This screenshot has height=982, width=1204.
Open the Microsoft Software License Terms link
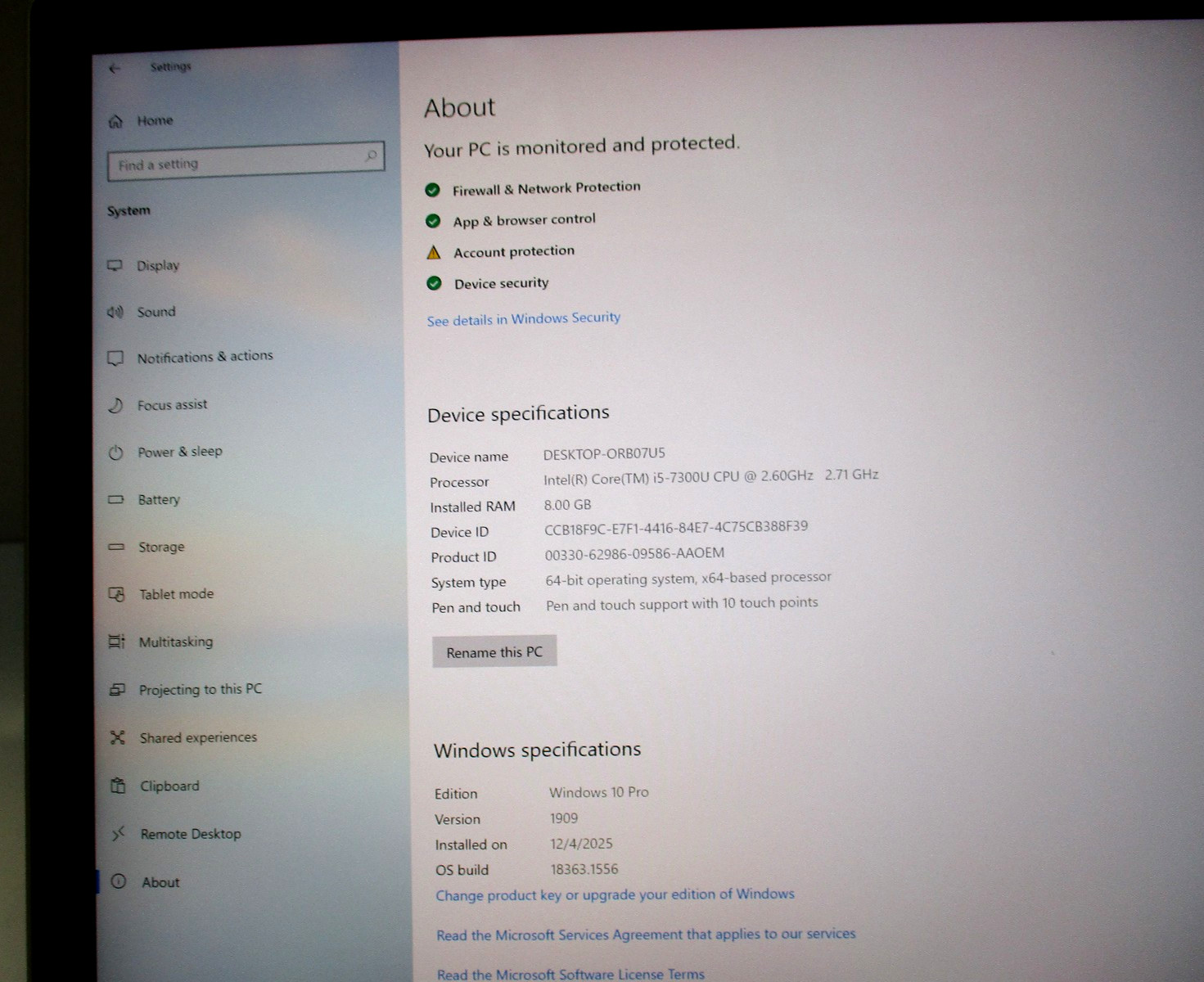(570, 974)
